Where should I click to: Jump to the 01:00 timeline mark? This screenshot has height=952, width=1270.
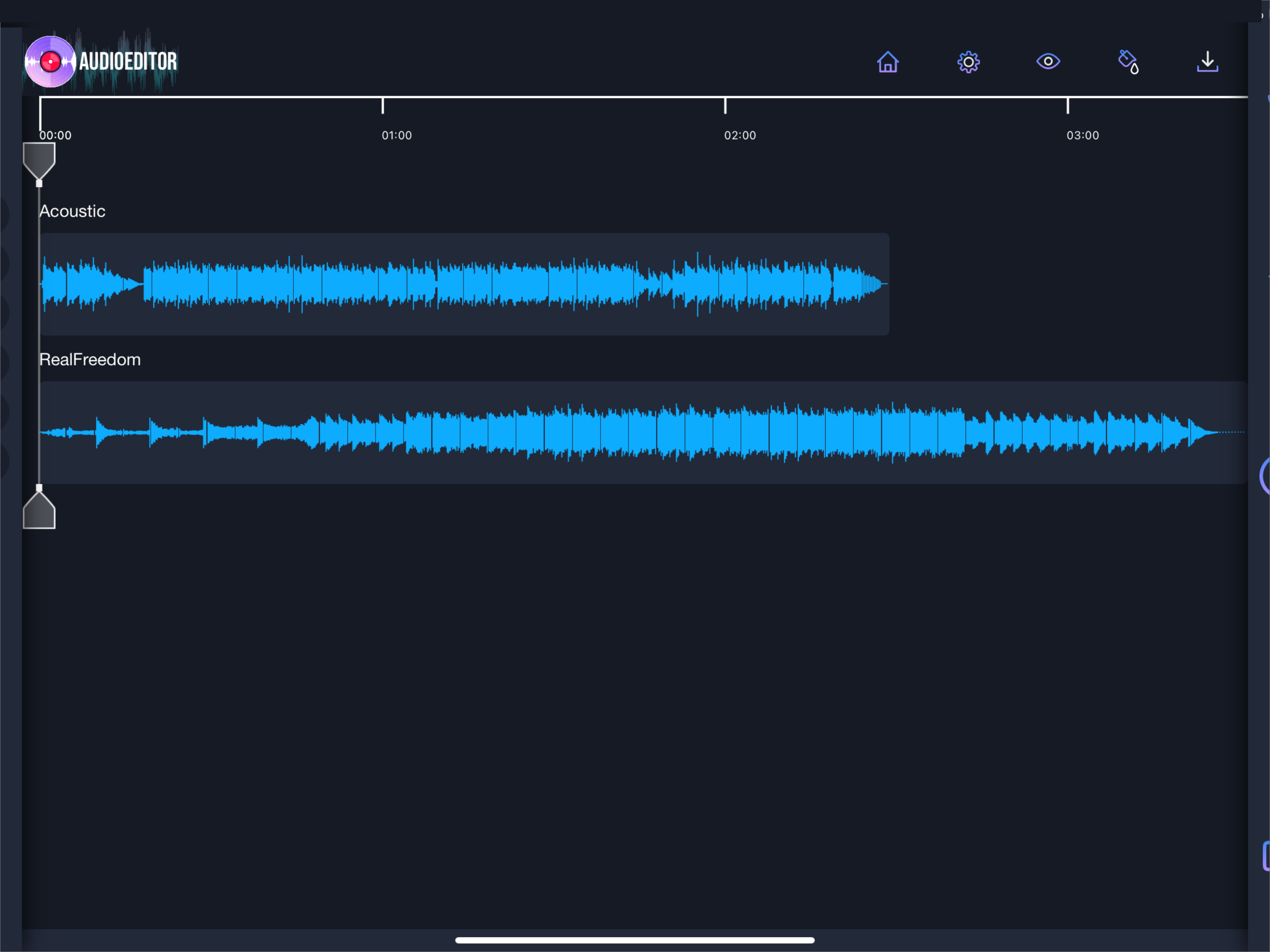[x=396, y=136]
